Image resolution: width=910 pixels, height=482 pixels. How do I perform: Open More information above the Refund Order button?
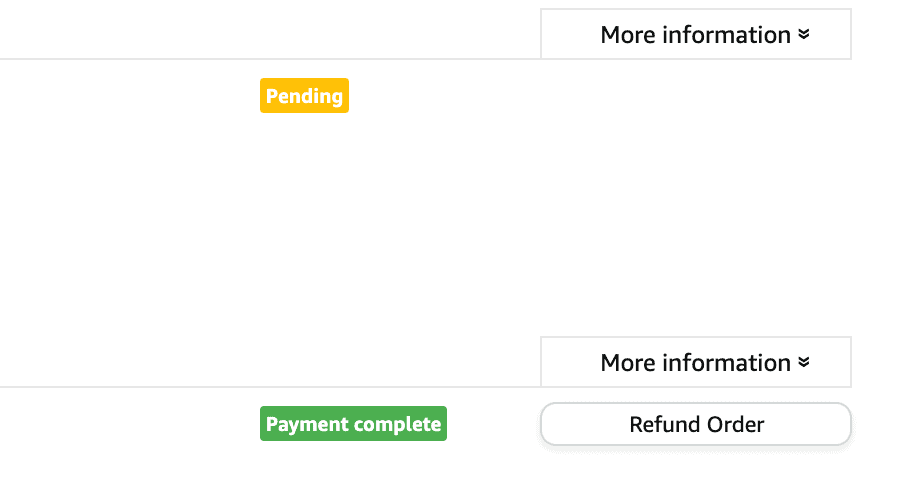pyautogui.click(x=696, y=363)
